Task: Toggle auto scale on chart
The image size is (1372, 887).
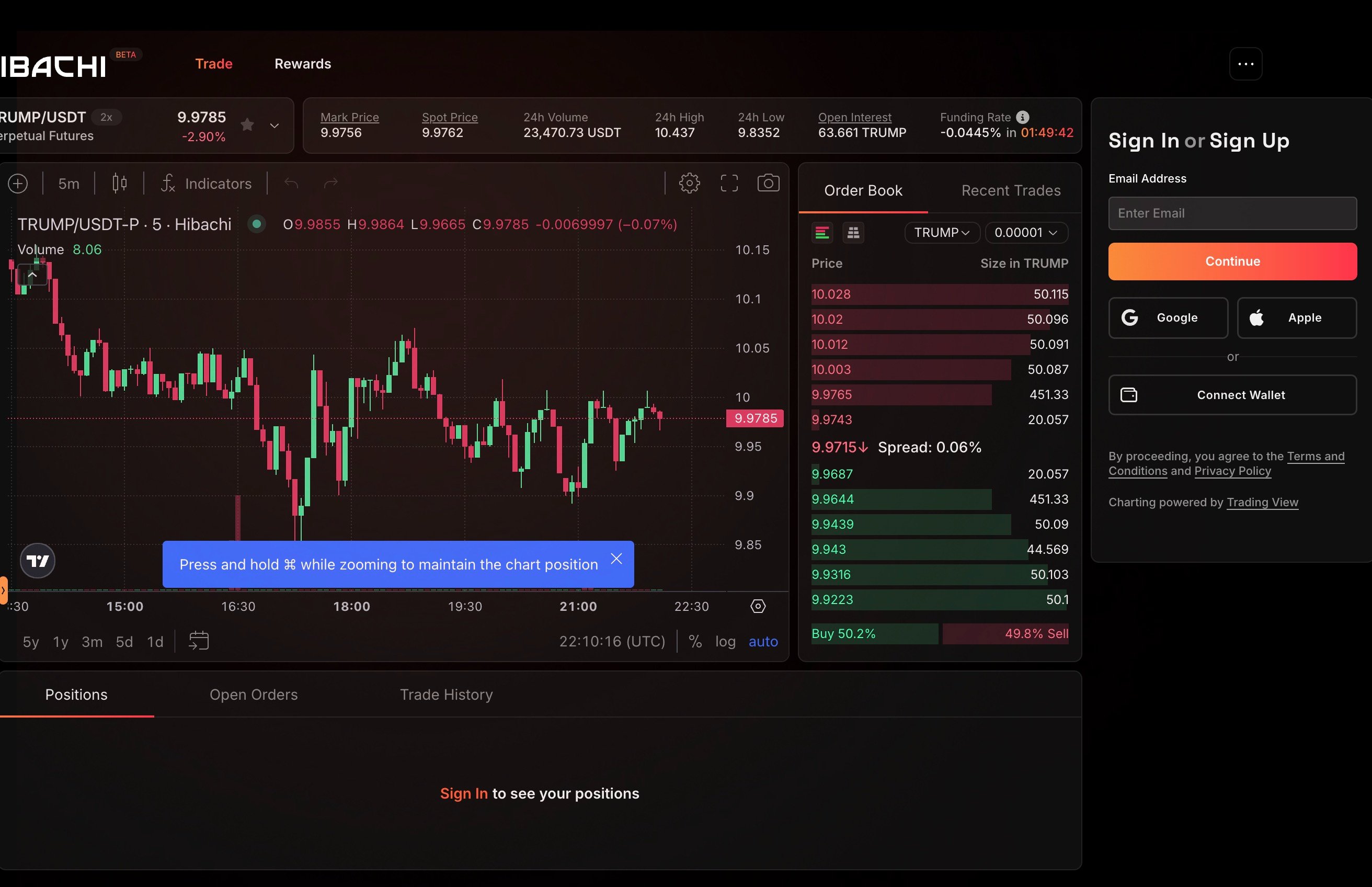Action: pyautogui.click(x=763, y=641)
